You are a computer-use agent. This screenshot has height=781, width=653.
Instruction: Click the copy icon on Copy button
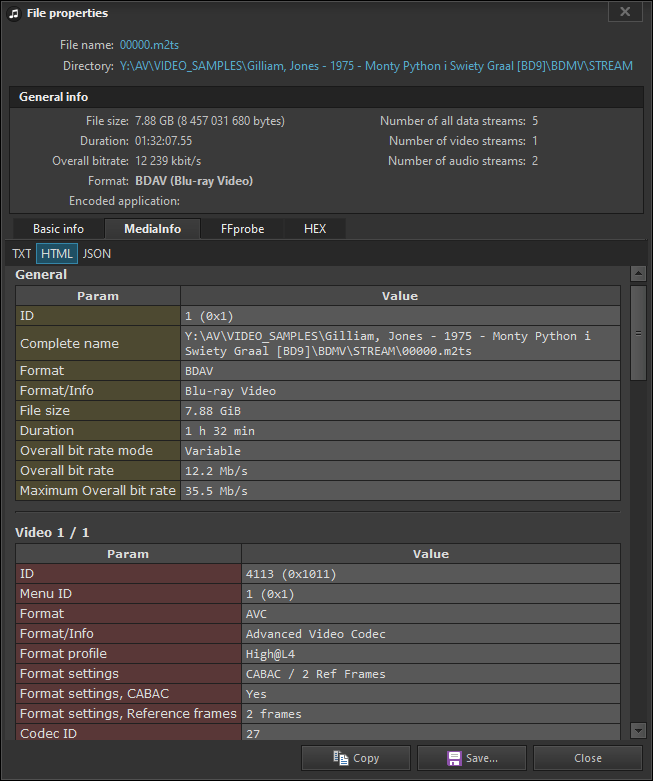[341, 758]
